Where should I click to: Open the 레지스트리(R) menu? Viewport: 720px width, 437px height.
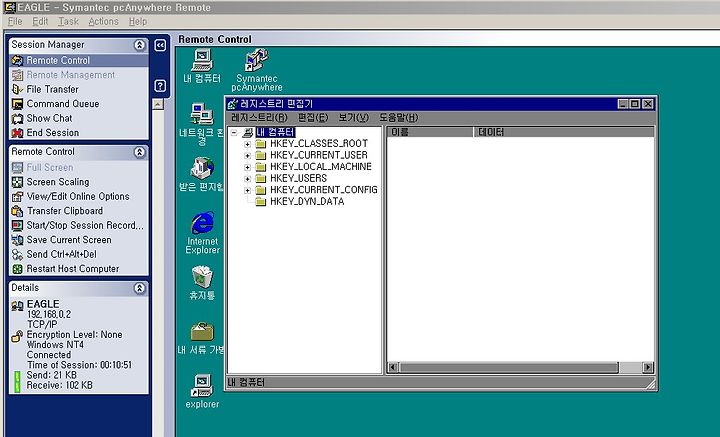click(x=259, y=118)
